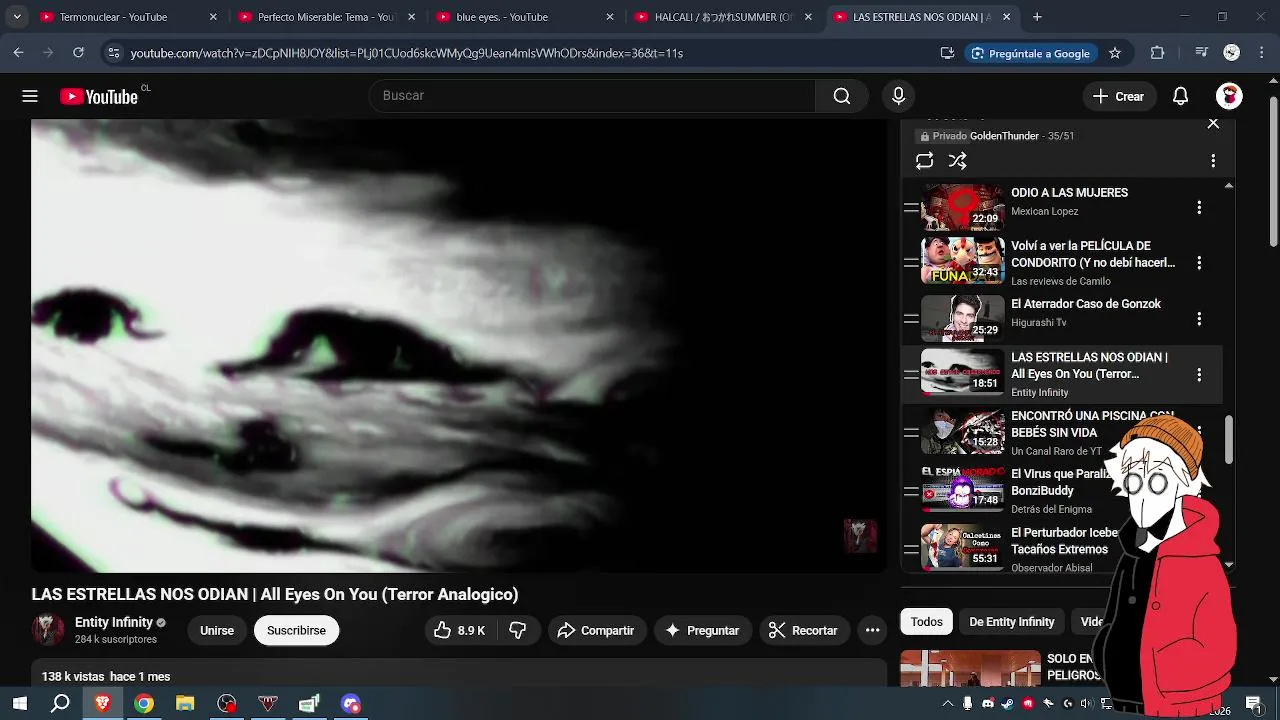Focus the Buscar search field
The width and height of the screenshot is (1280, 720).
(592, 96)
